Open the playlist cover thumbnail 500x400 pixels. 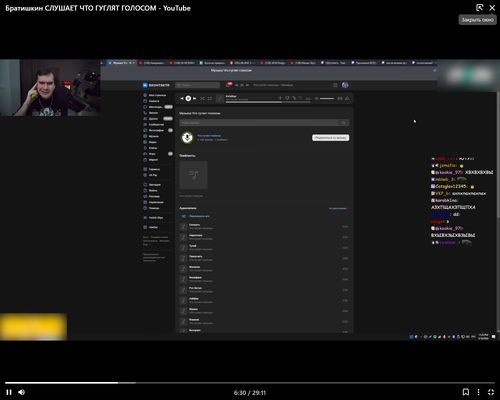point(193,175)
